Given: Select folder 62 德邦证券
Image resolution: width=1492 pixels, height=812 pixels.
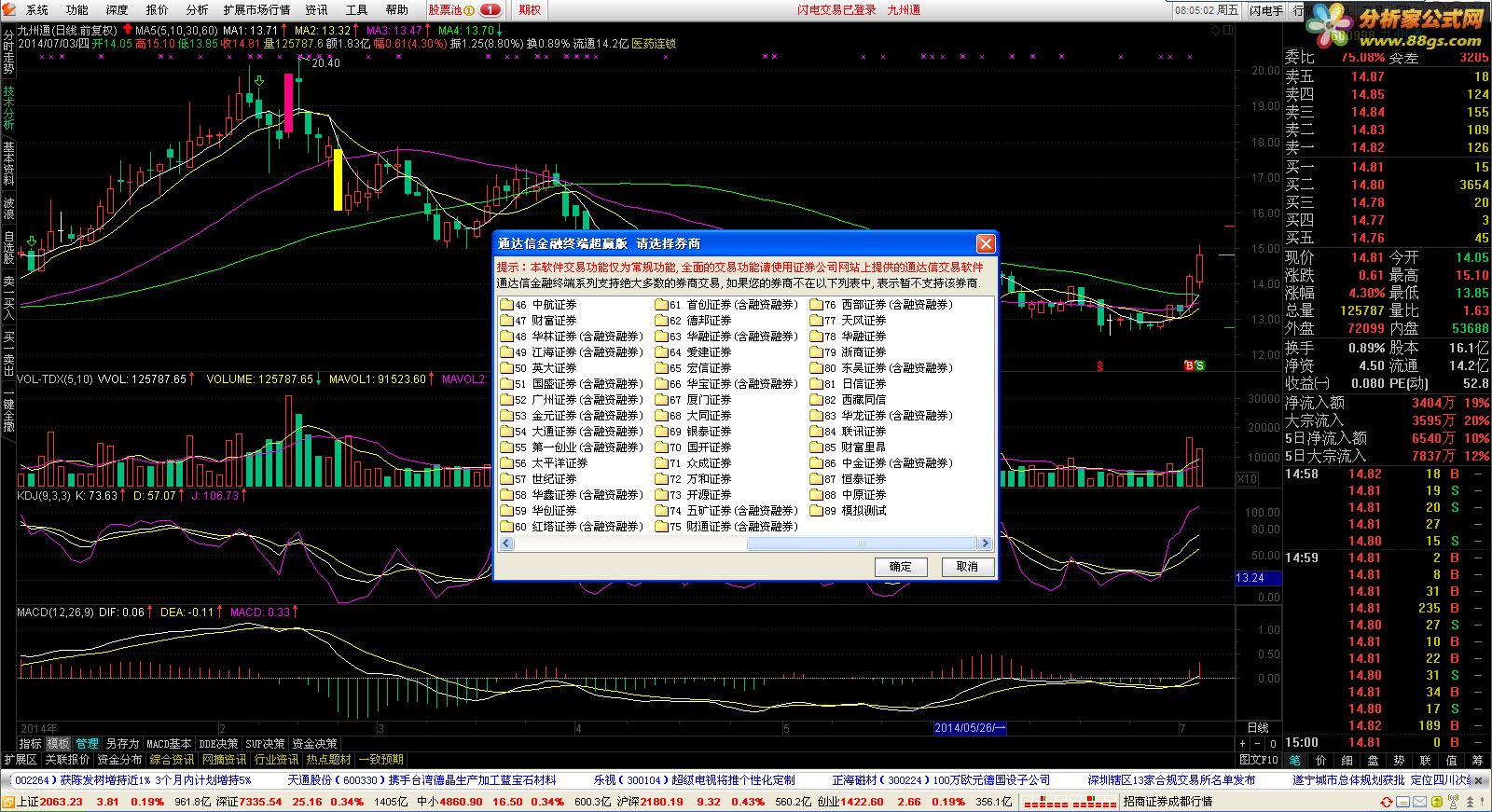Looking at the screenshot, I should pyautogui.click(x=694, y=321).
